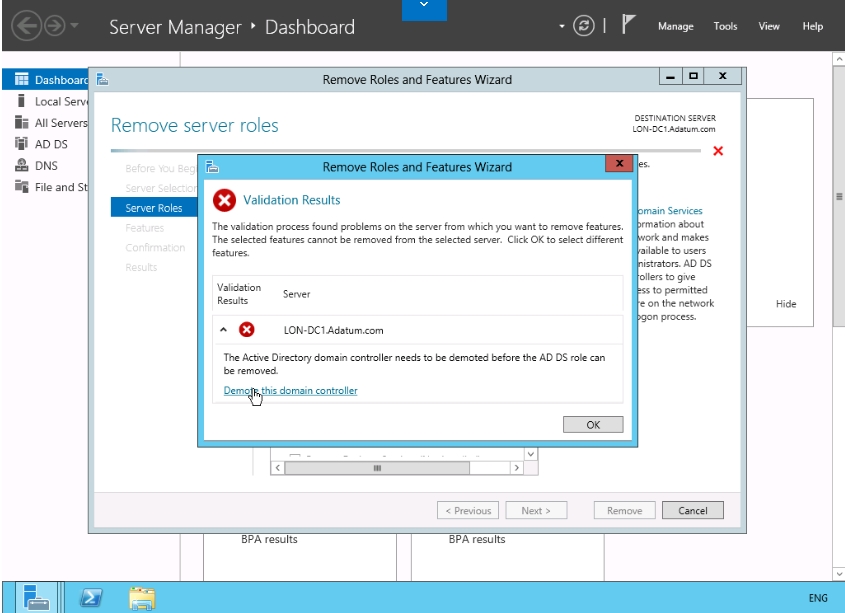Click the right-hand BPA results text
This screenshot has height=613, width=845.
477,539
